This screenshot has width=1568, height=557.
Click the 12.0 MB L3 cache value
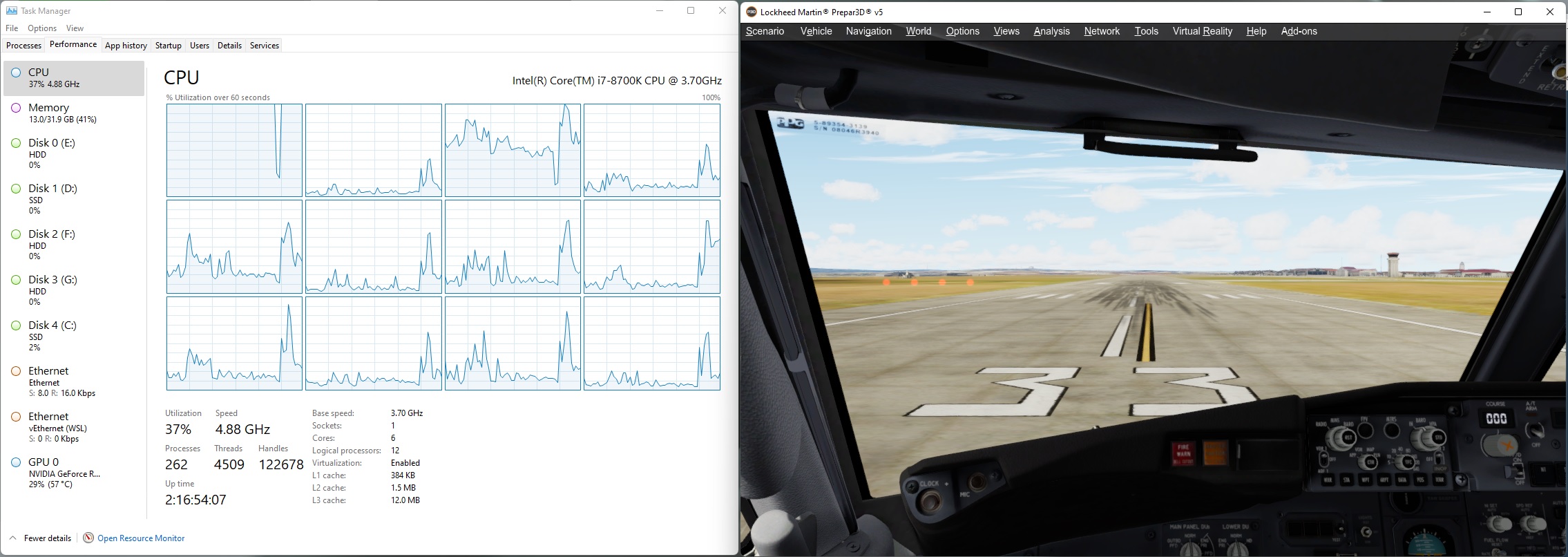point(405,500)
